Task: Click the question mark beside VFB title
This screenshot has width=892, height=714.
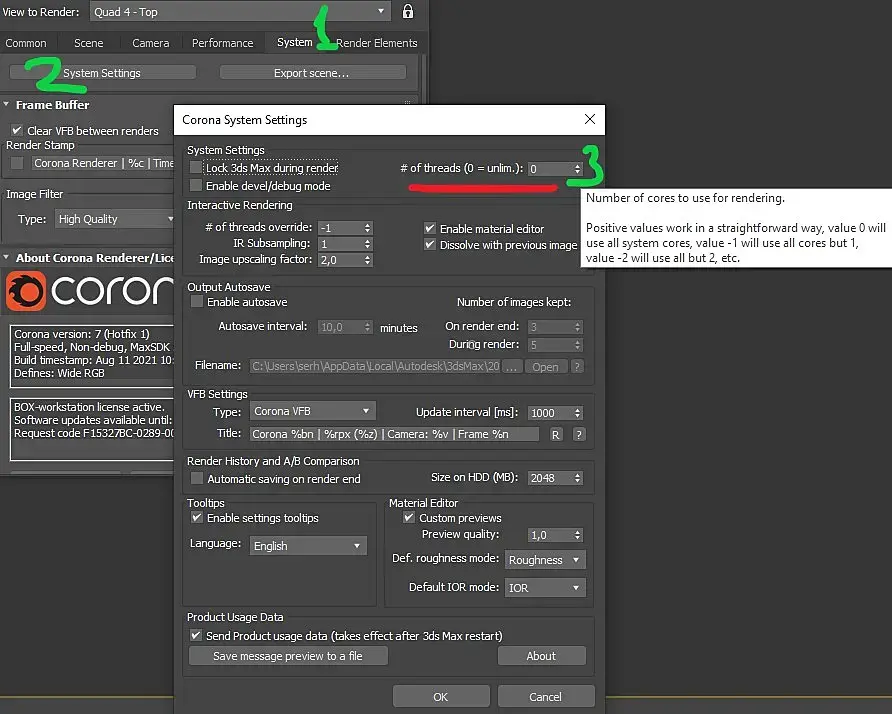Action: (x=579, y=435)
